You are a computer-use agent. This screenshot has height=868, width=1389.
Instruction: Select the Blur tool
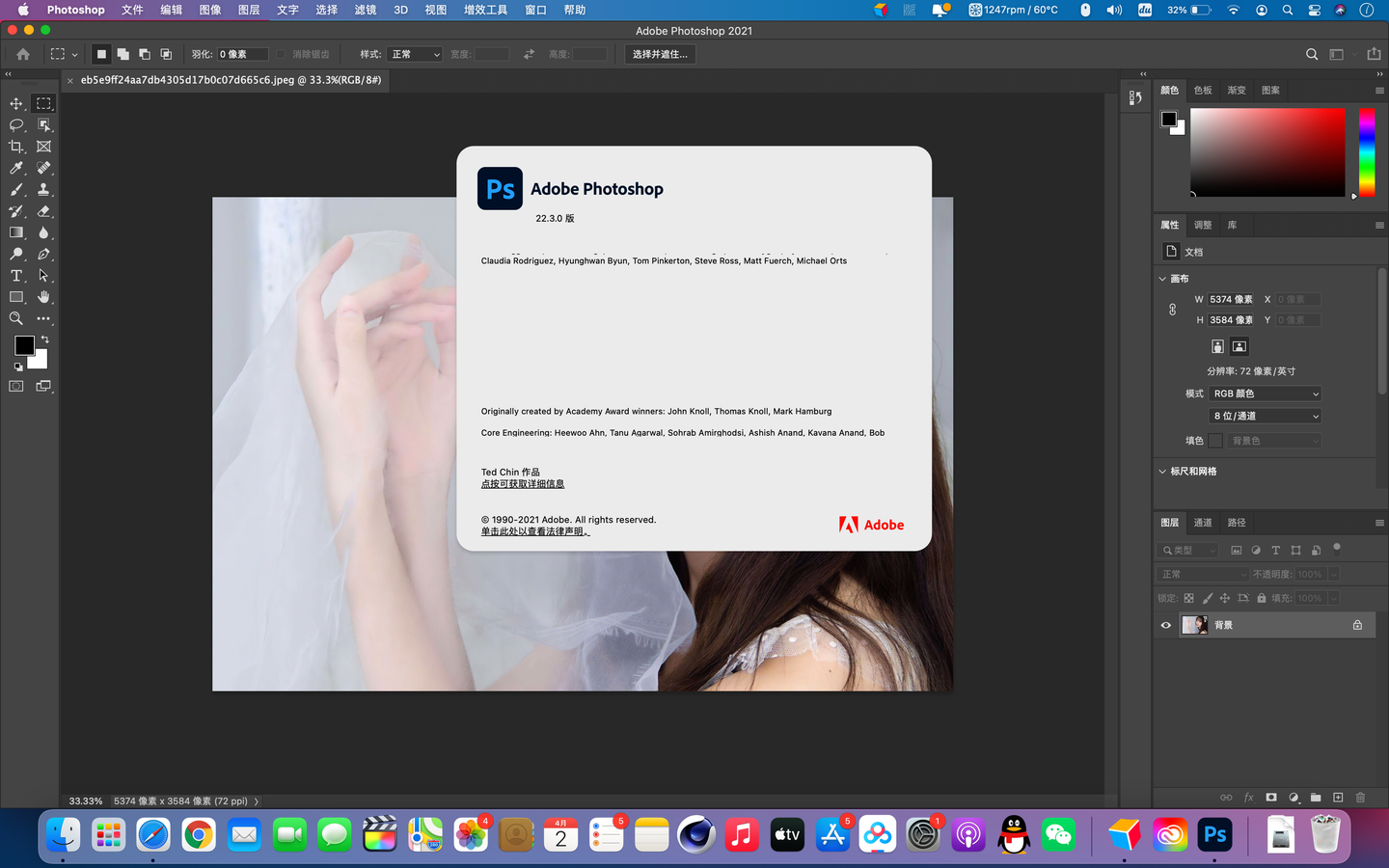point(43,232)
